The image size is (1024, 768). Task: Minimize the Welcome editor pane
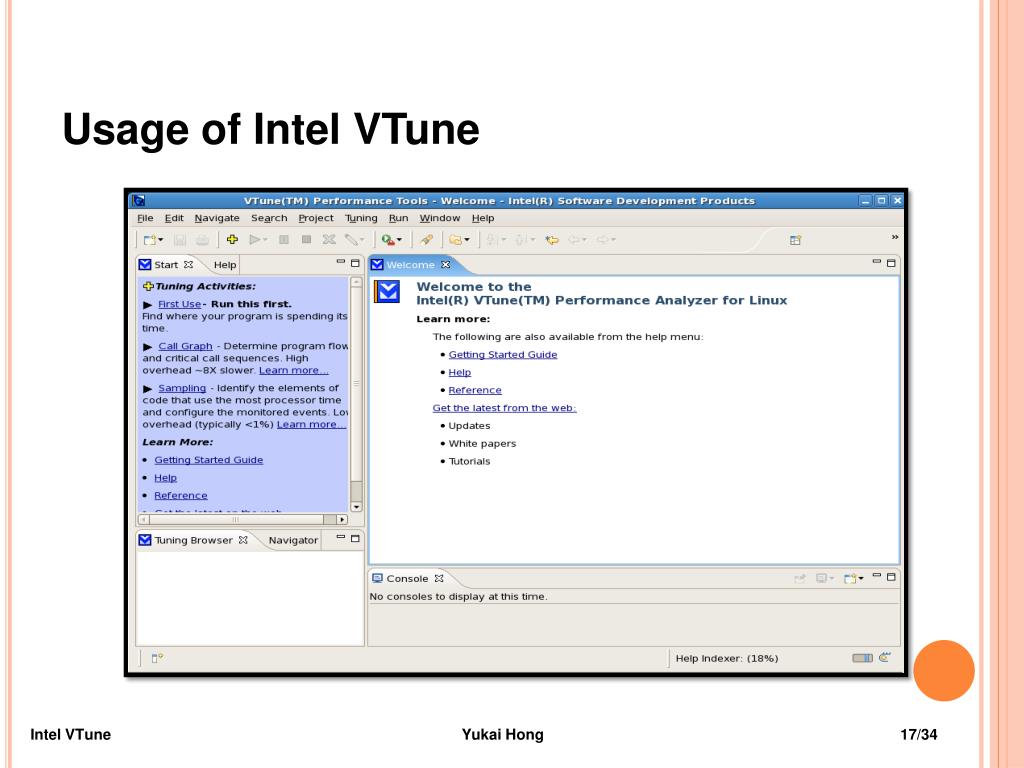[x=876, y=262]
